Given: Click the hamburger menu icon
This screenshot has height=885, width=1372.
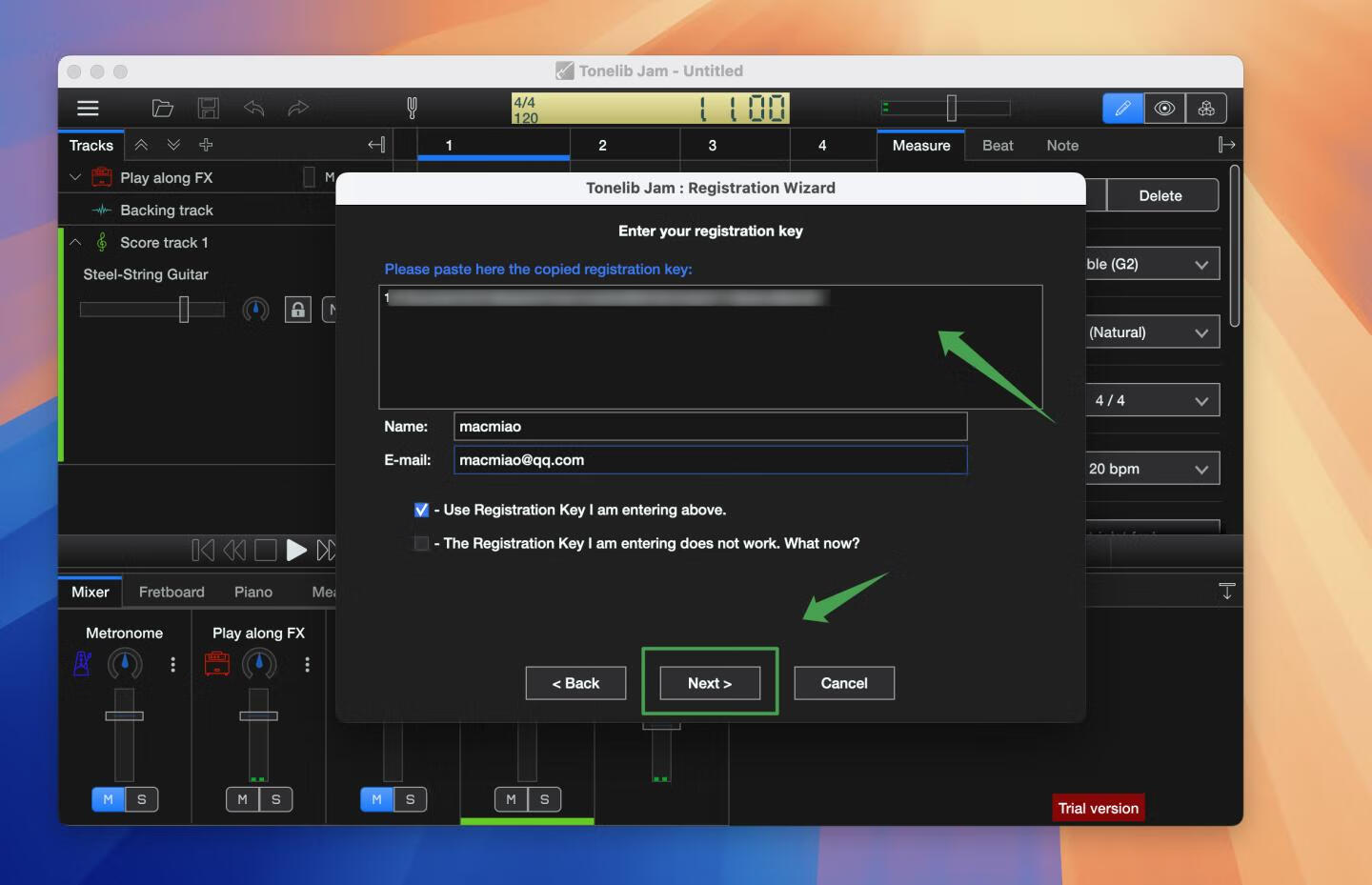Looking at the screenshot, I should click(x=87, y=108).
